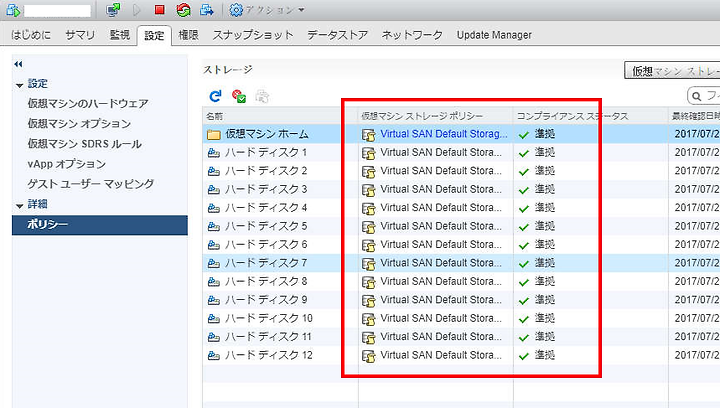
Task: Open the VM console icon in toolbar
Action: 113,10
